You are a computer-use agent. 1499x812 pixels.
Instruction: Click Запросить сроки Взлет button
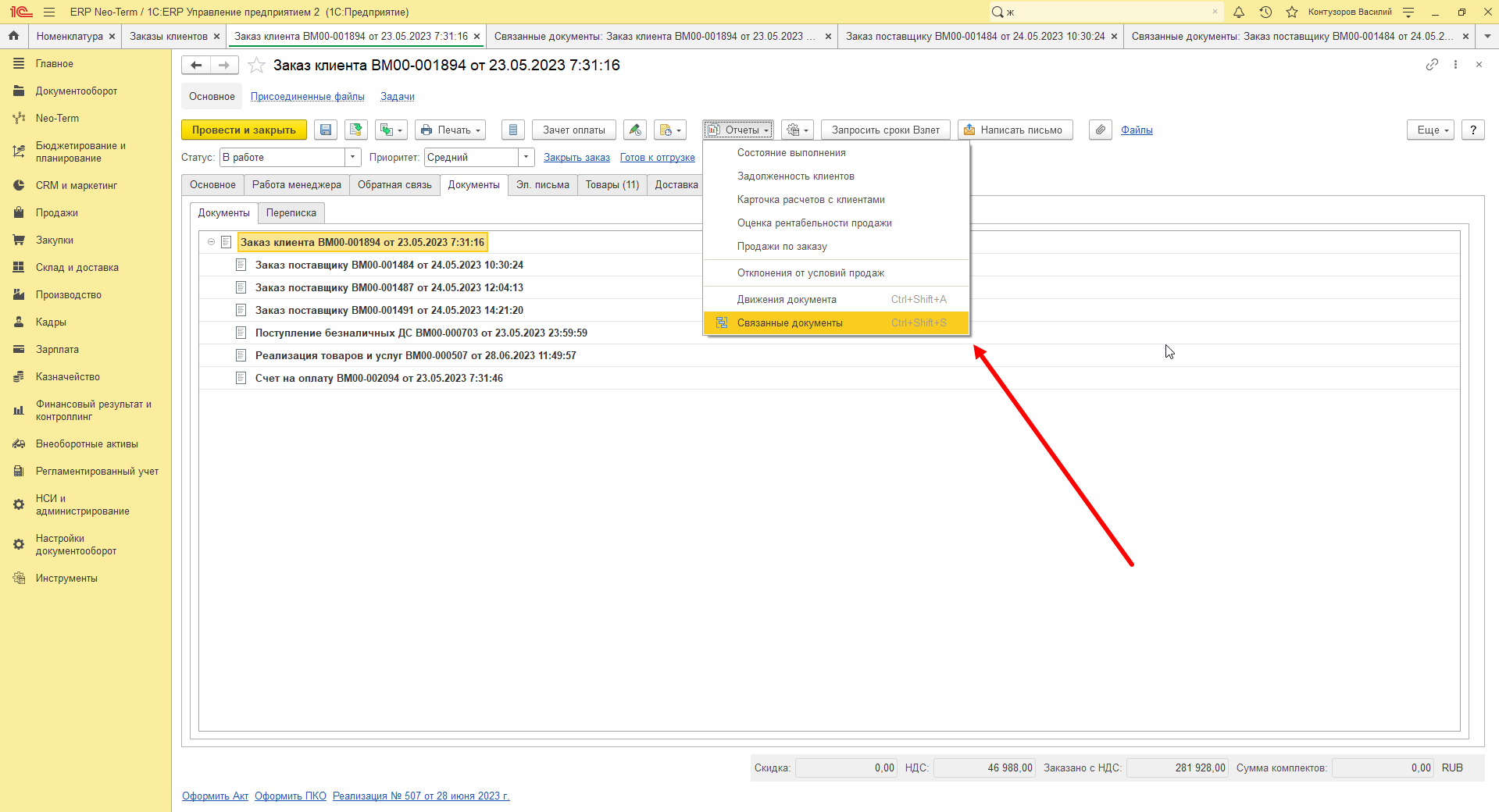pyautogui.click(x=886, y=130)
